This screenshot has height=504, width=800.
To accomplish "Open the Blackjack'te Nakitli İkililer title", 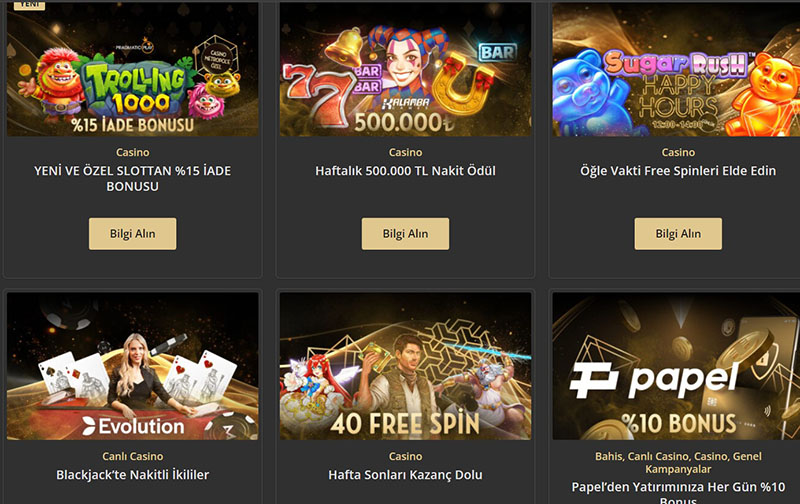I will 133,475.
